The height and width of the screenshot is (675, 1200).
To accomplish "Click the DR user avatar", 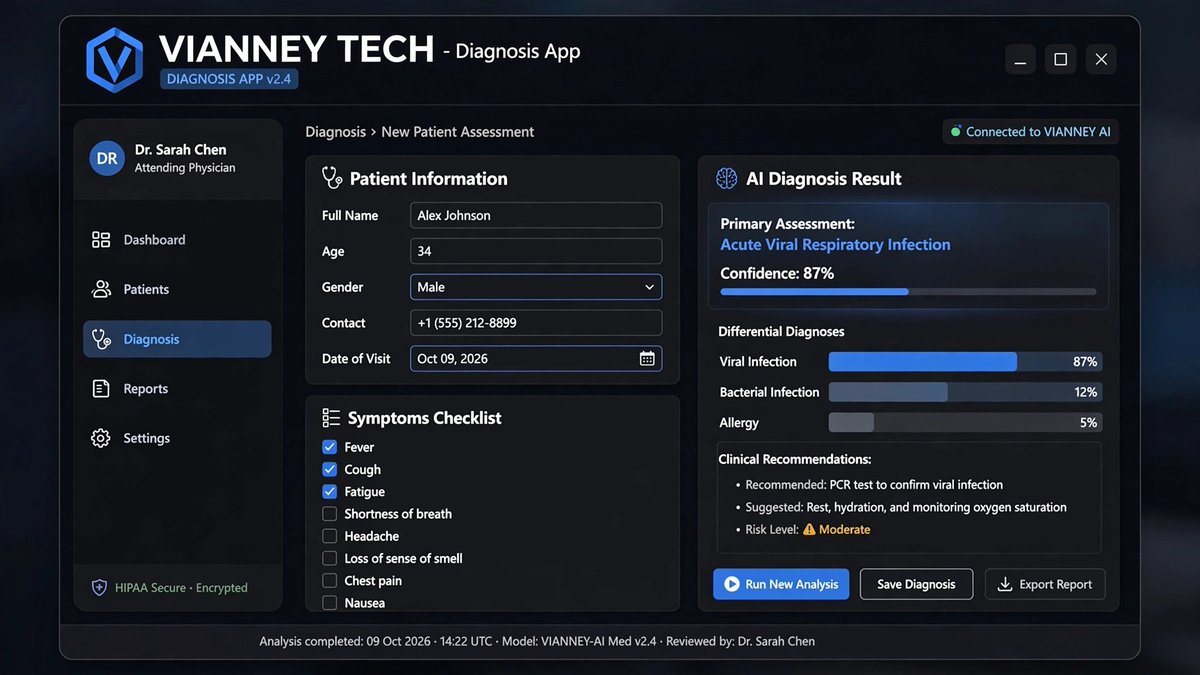I will tap(107, 158).
